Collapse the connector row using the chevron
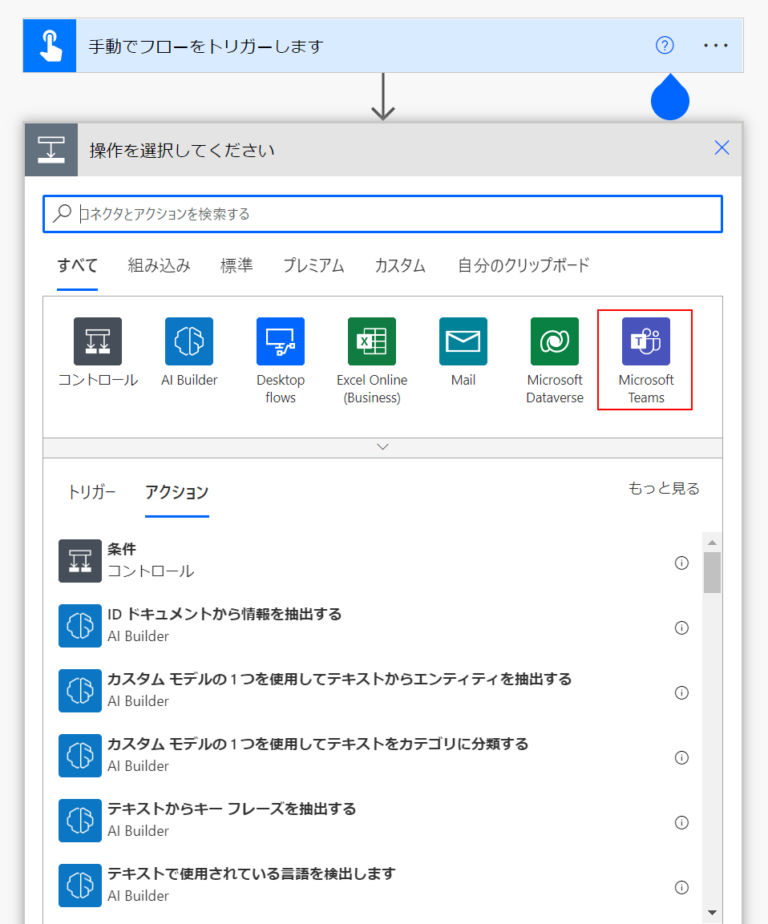This screenshot has width=768, height=924. coord(382,447)
